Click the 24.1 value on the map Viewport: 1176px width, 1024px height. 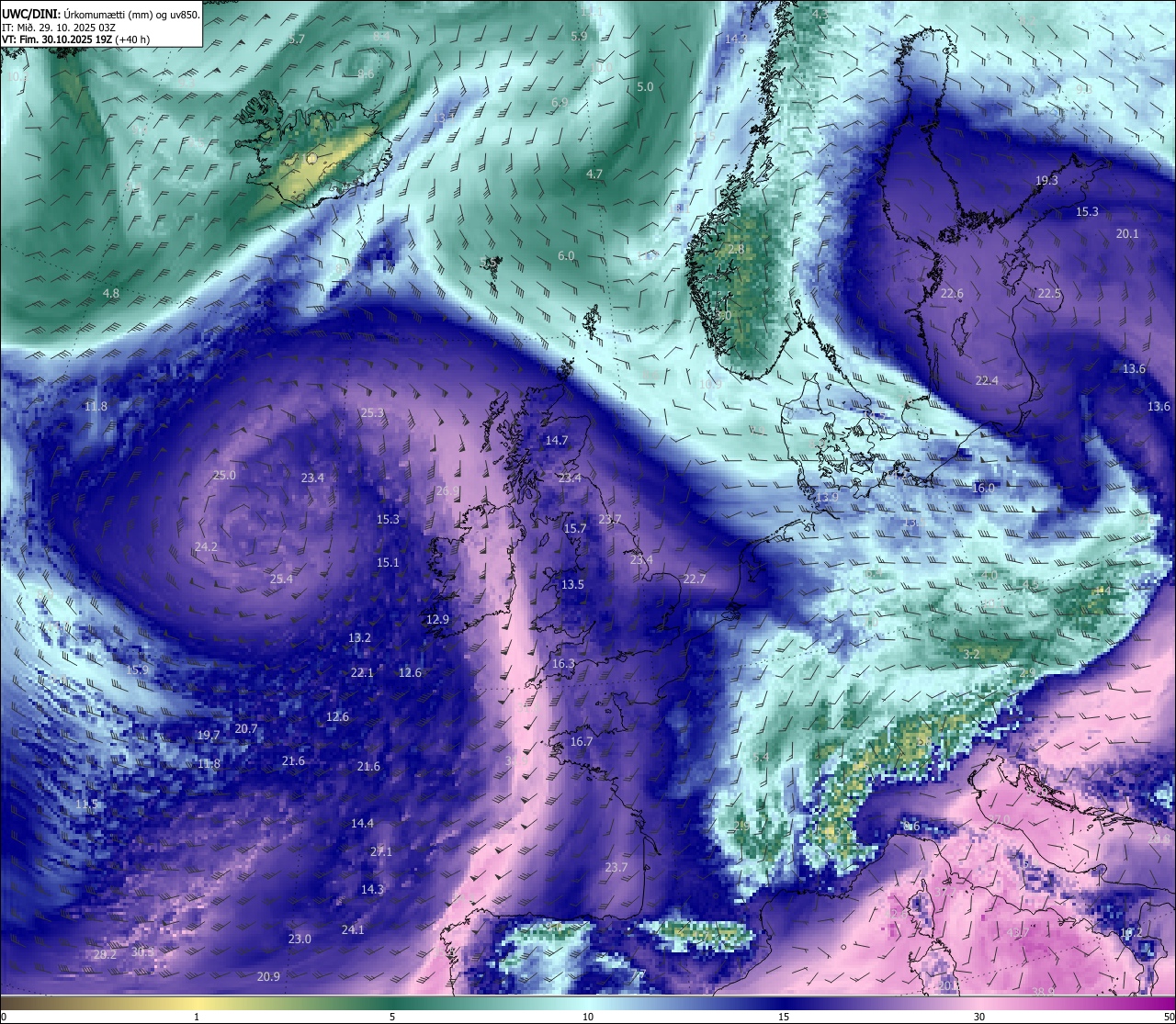pyautogui.click(x=353, y=930)
